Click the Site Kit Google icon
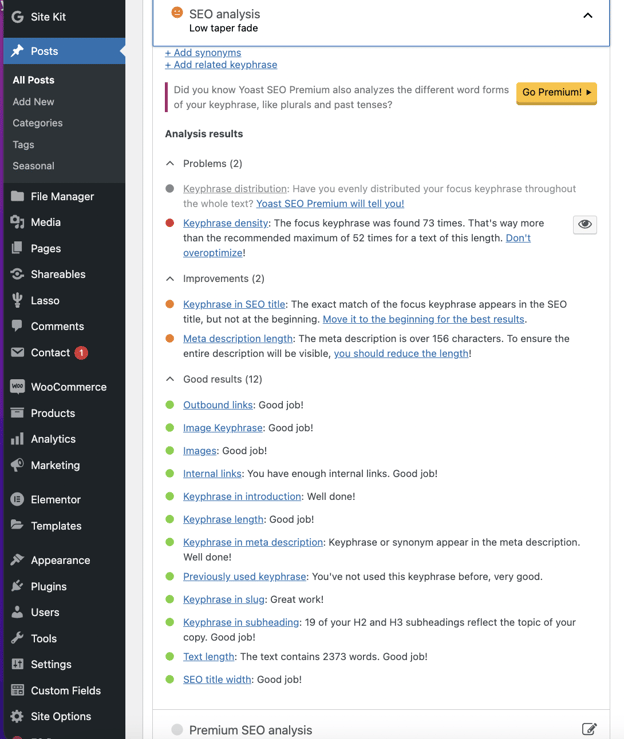 [x=17, y=17]
